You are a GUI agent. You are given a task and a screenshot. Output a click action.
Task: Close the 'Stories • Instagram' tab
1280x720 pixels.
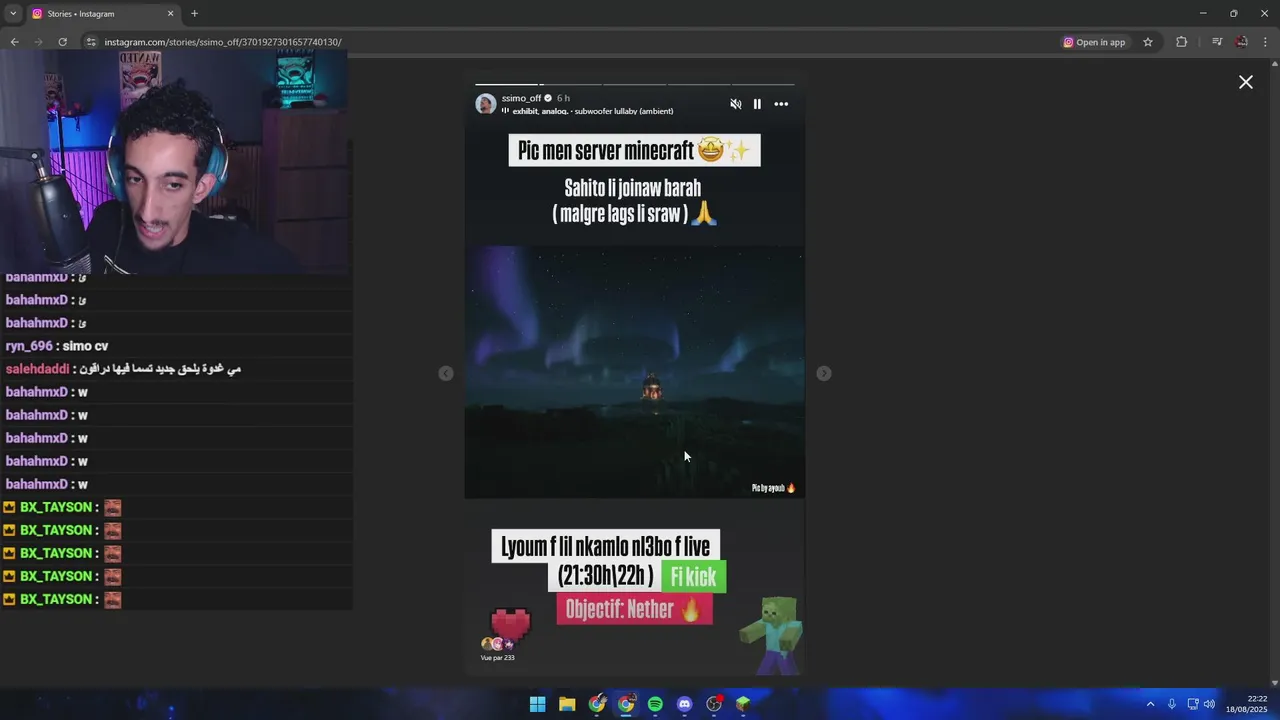click(170, 14)
